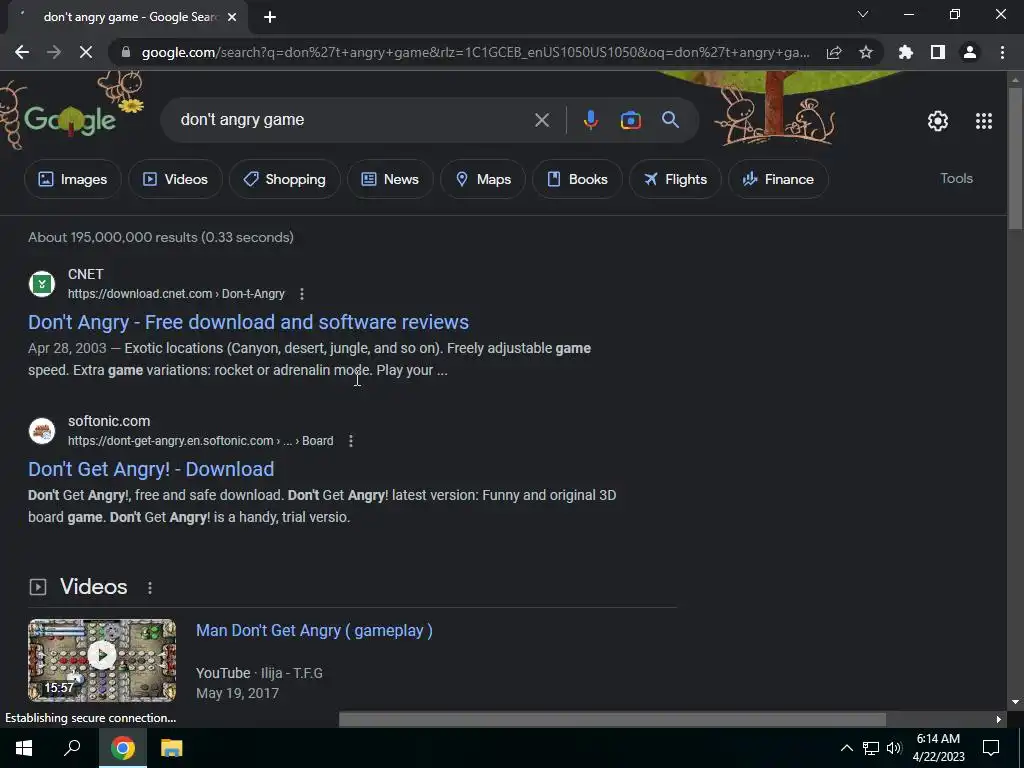Close the don't angry game tab

tap(232, 17)
